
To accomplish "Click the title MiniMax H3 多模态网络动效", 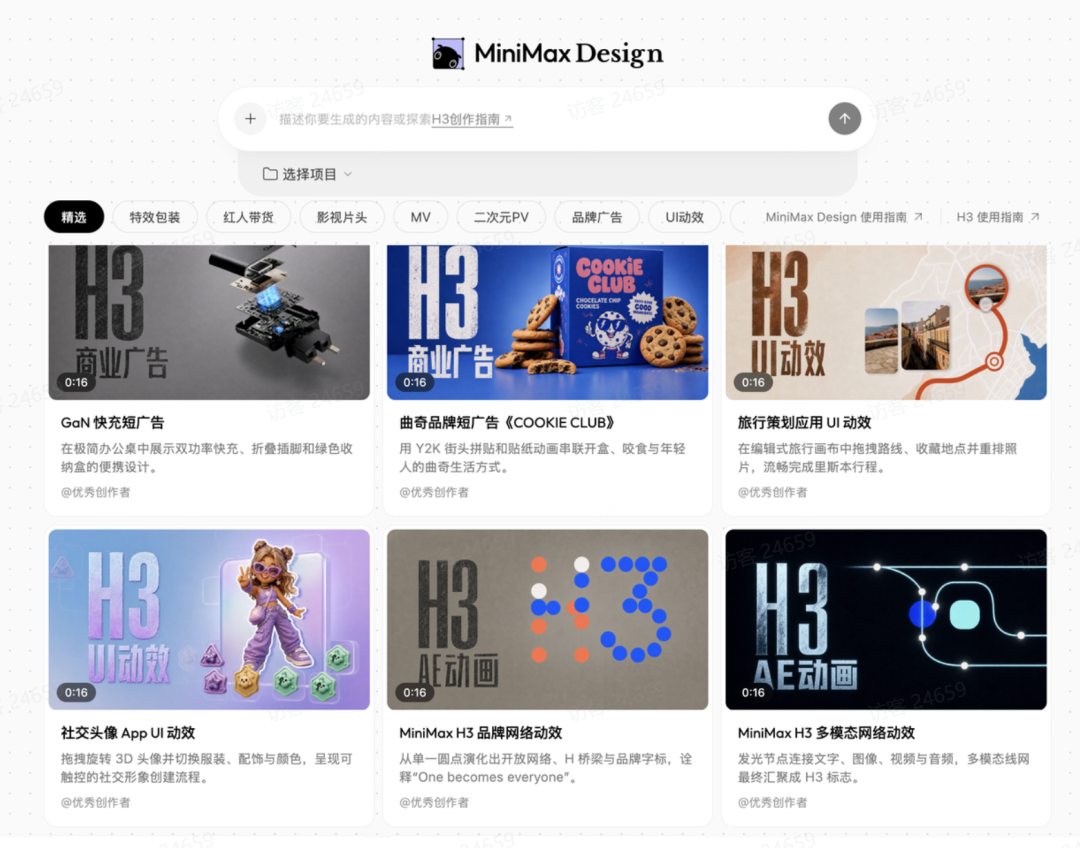I will (827, 732).
